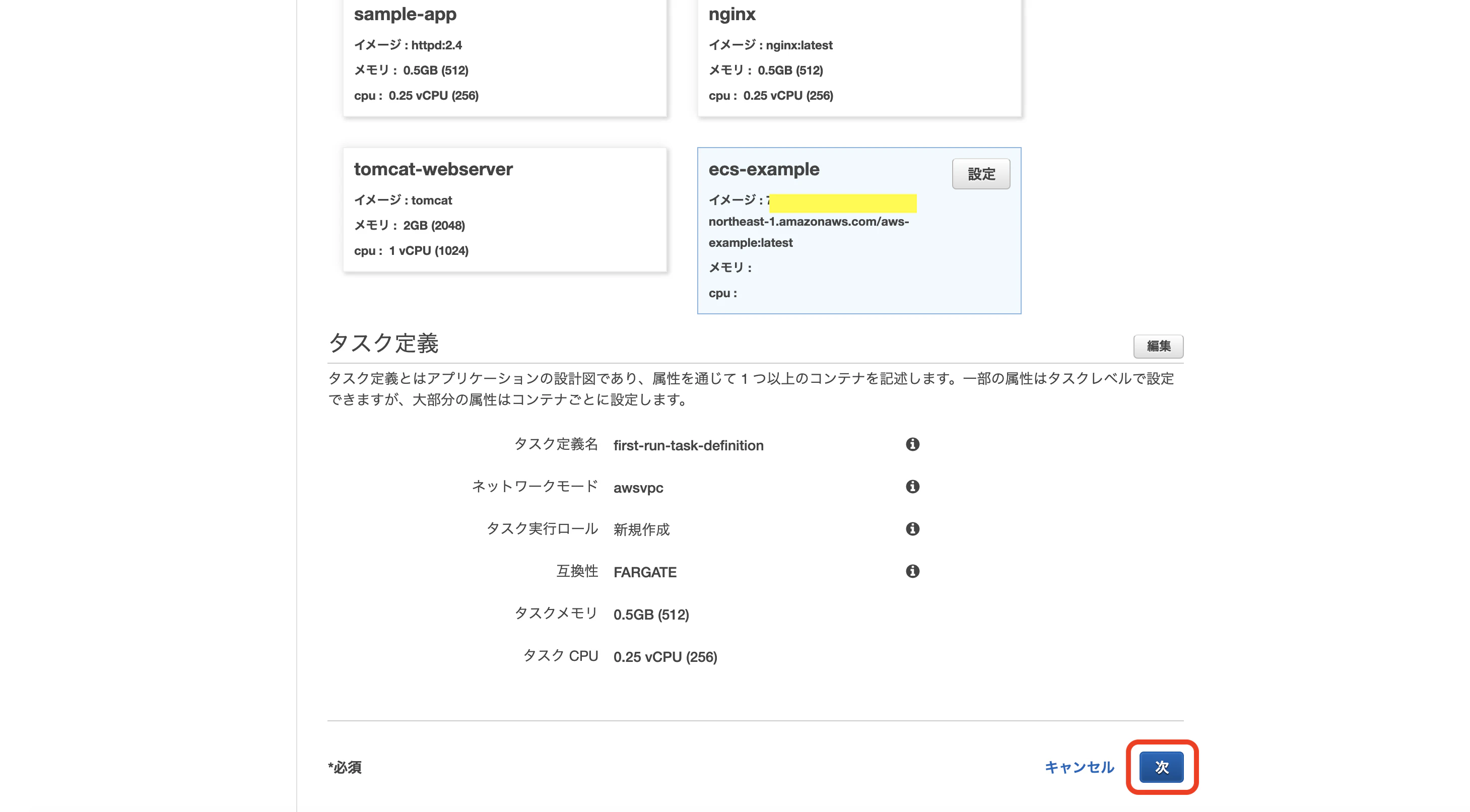Click the httpd:2.4 image text
Screen dimensions: 1470x812
point(437,45)
